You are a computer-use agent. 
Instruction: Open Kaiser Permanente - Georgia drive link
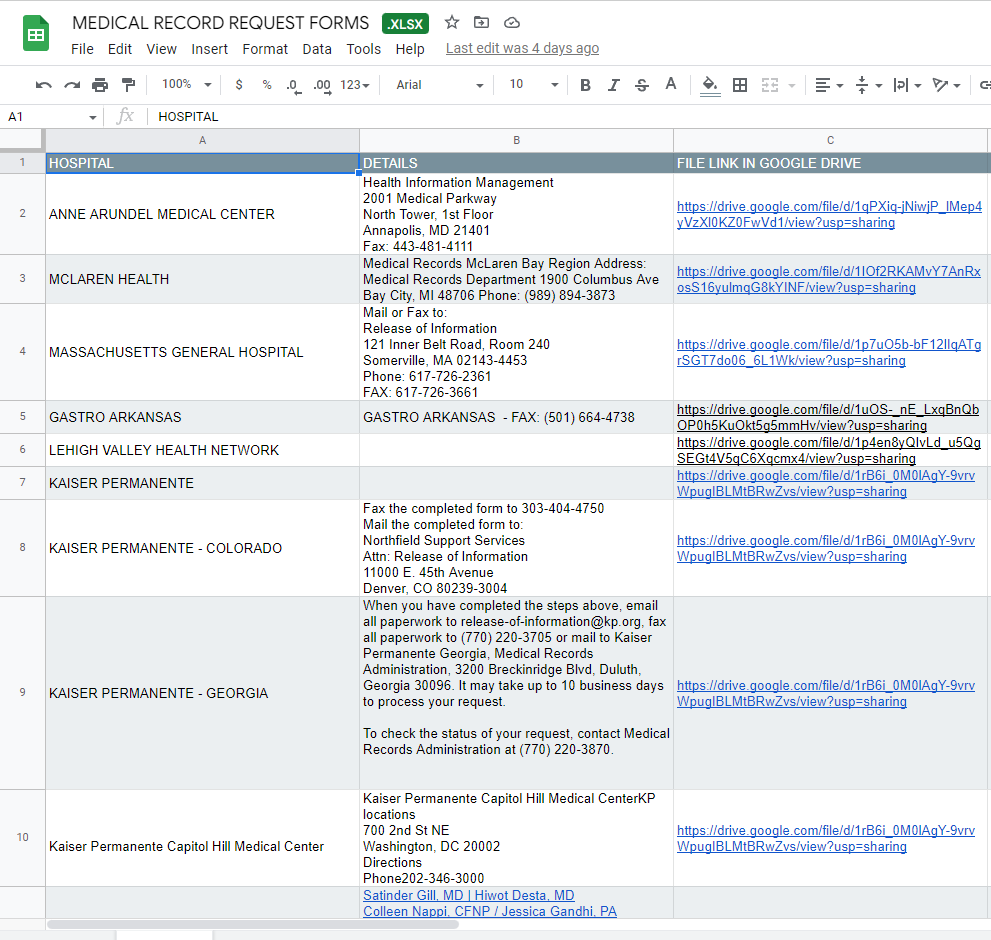(825, 693)
